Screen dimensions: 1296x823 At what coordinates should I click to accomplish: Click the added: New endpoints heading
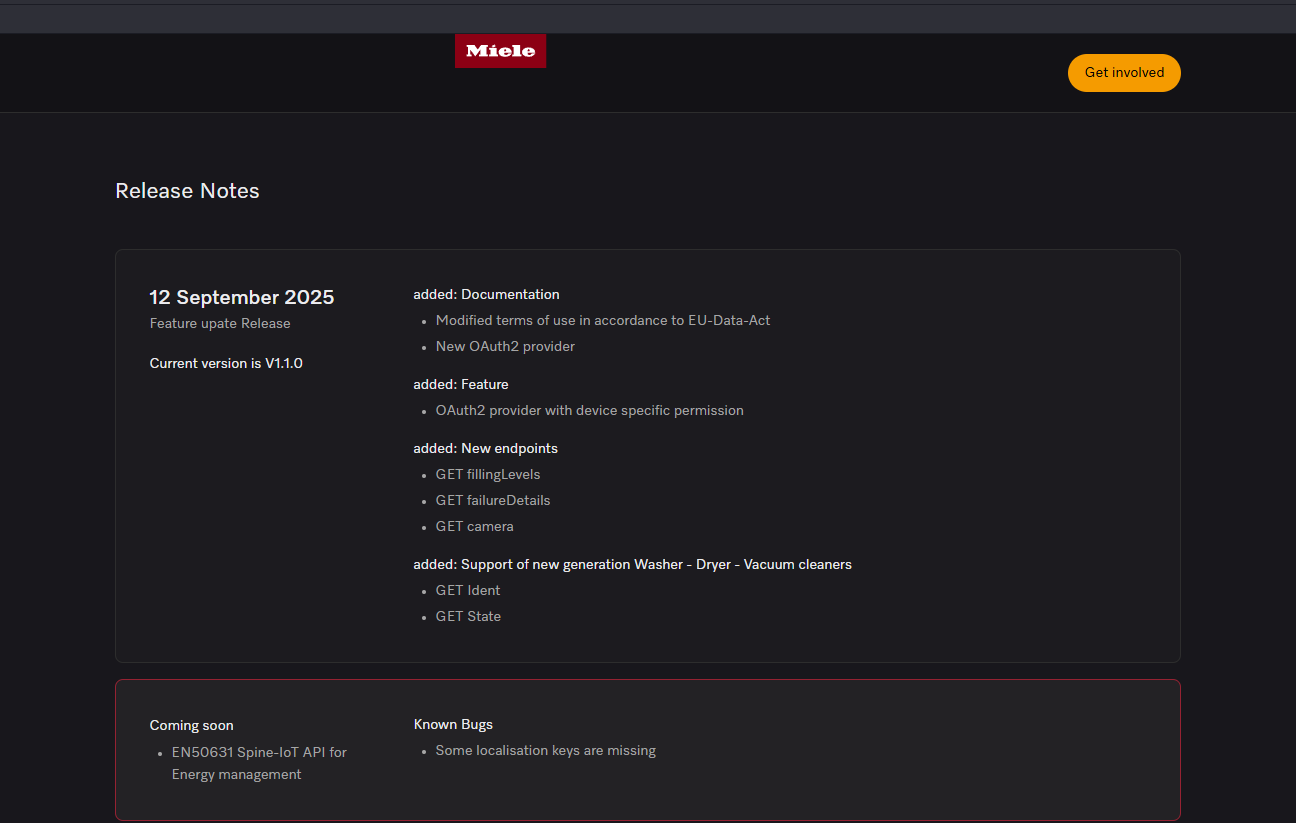tap(485, 448)
